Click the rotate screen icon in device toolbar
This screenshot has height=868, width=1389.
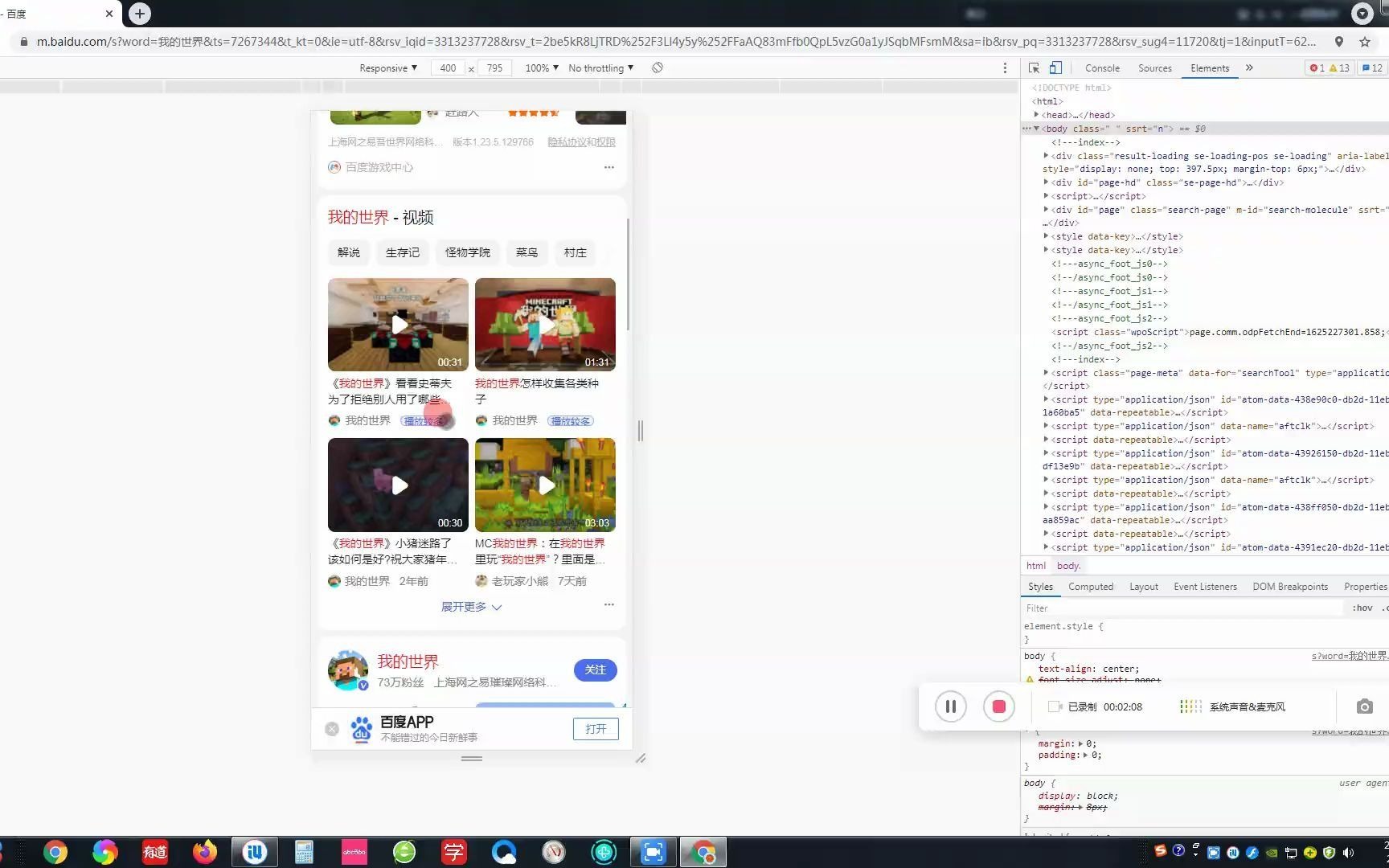[x=658, y=68]
